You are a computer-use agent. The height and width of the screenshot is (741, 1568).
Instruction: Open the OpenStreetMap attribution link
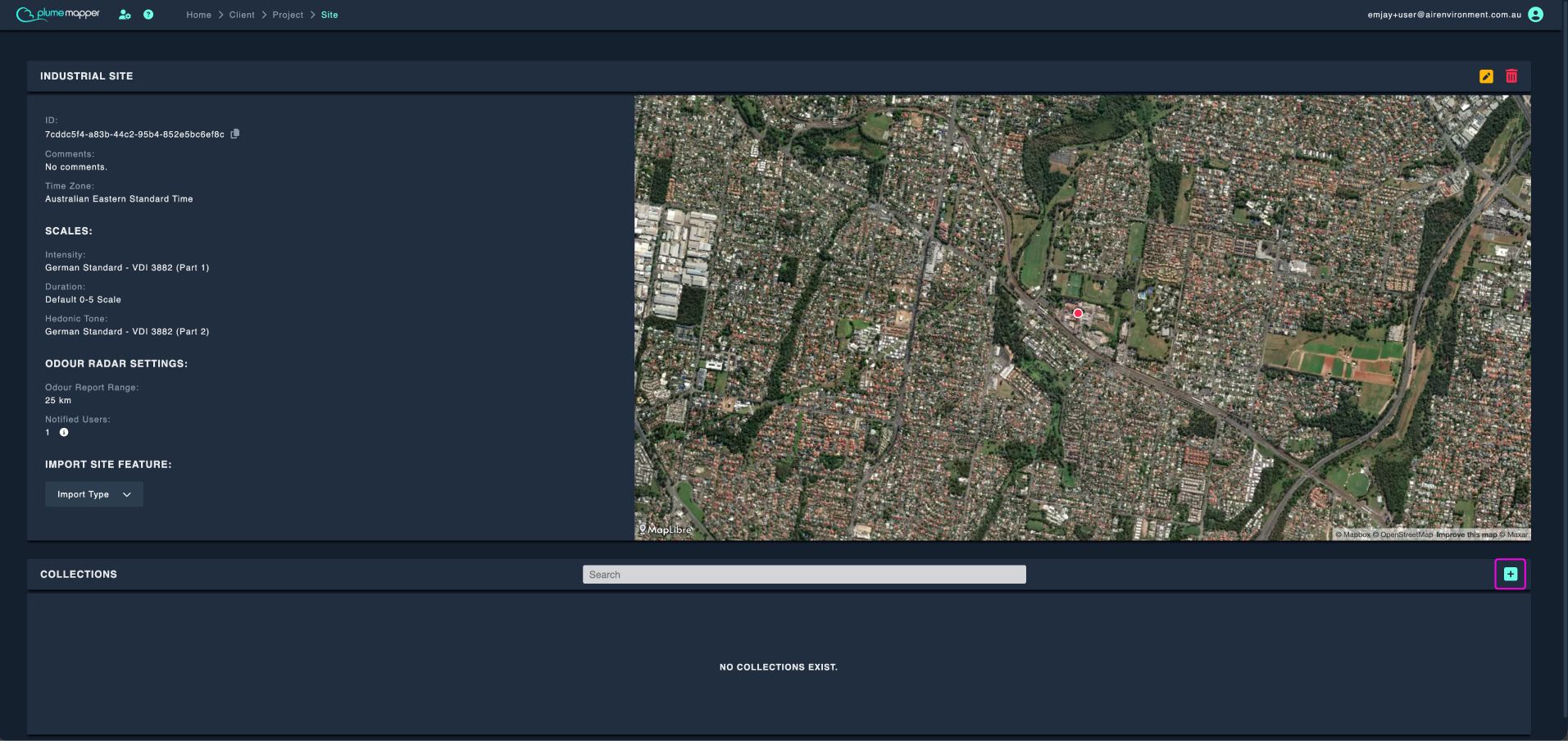point(1402,534)
